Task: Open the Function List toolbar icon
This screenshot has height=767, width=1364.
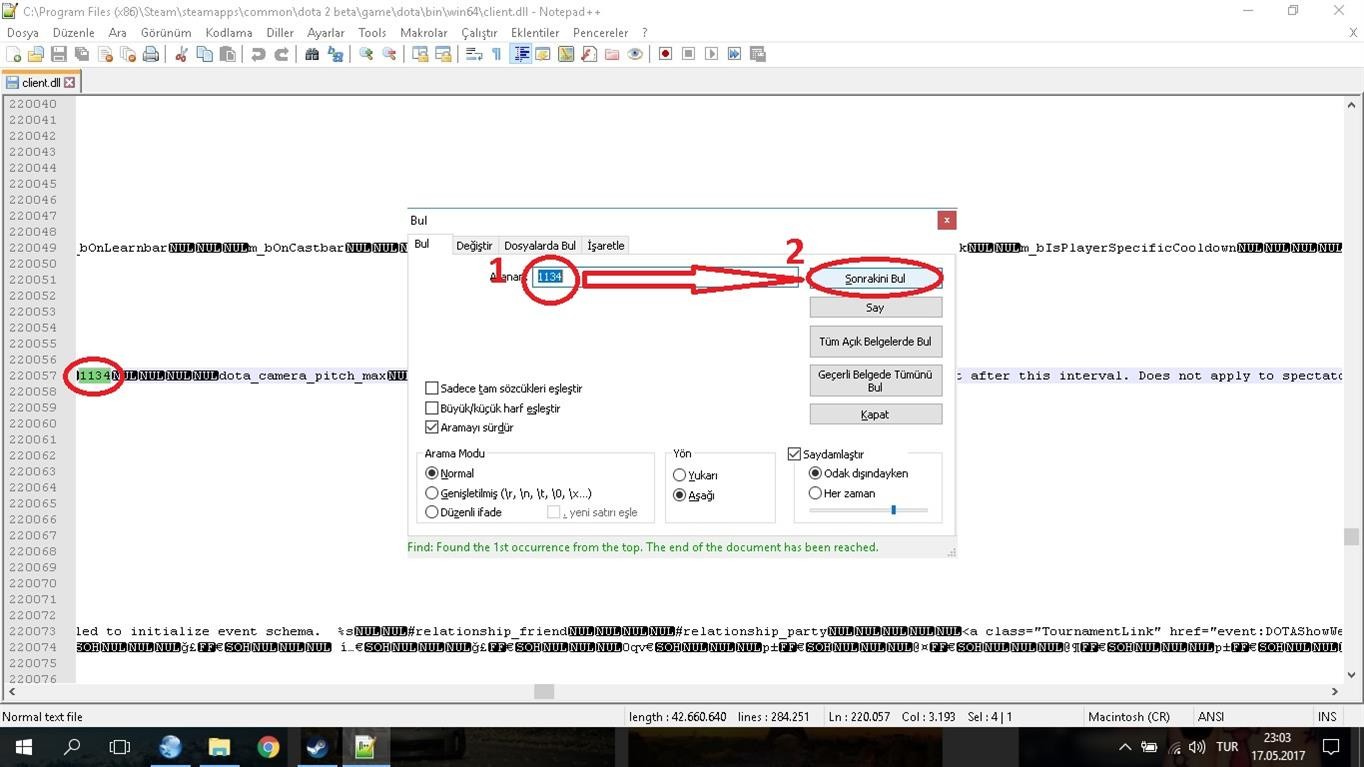Action: tap(589, 54)
